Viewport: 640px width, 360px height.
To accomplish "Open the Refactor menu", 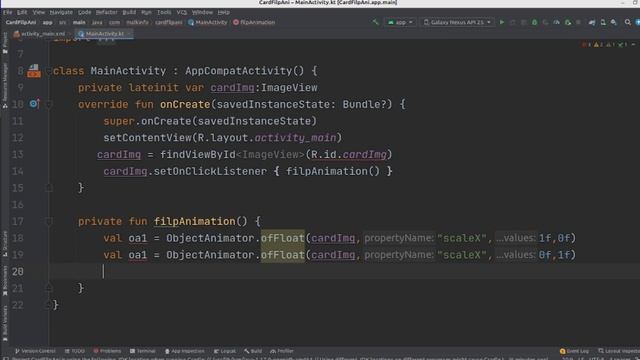I will click(107, 12).
